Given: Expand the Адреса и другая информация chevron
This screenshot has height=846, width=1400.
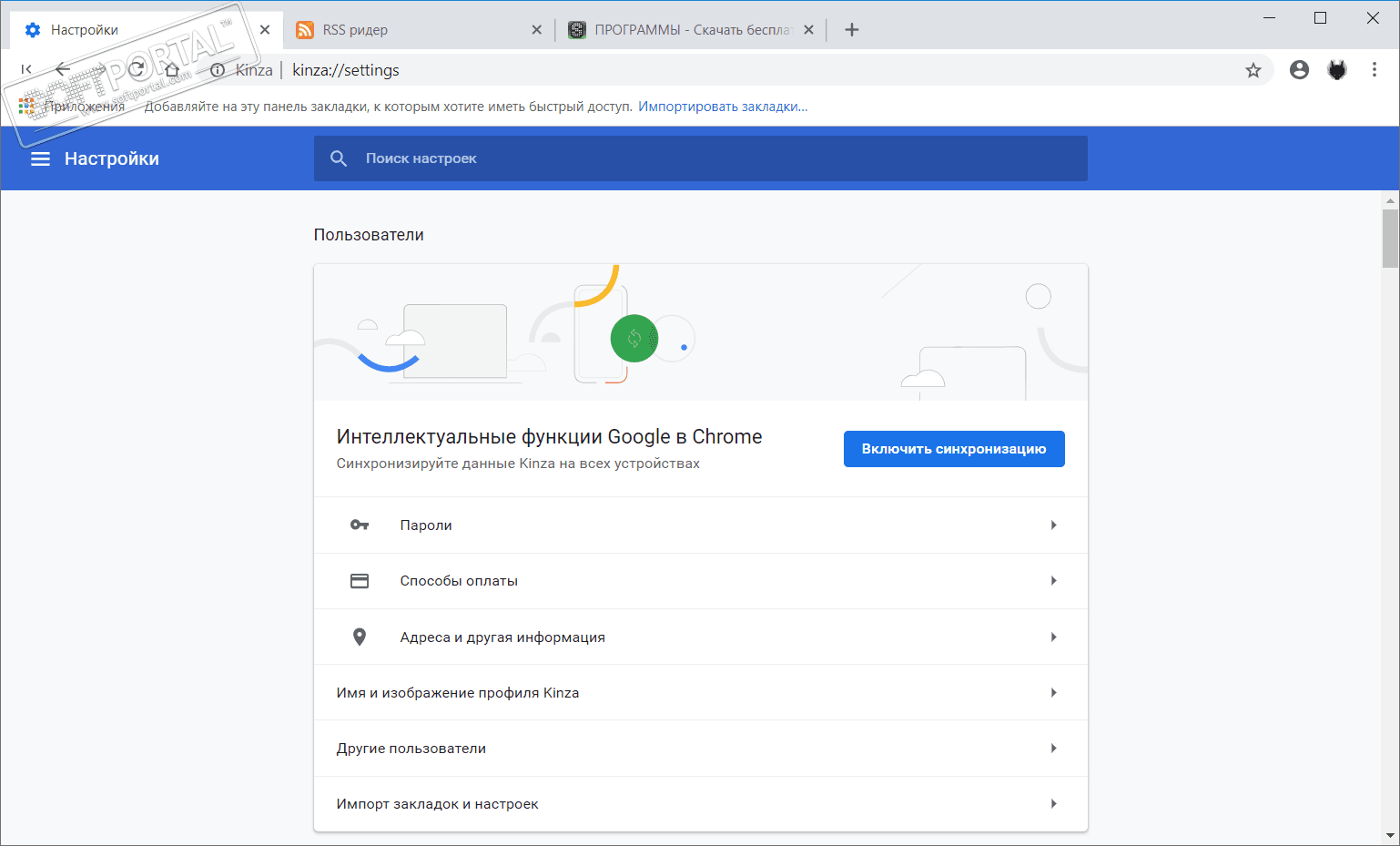Looking at the screenshot, I should 1053,637.
